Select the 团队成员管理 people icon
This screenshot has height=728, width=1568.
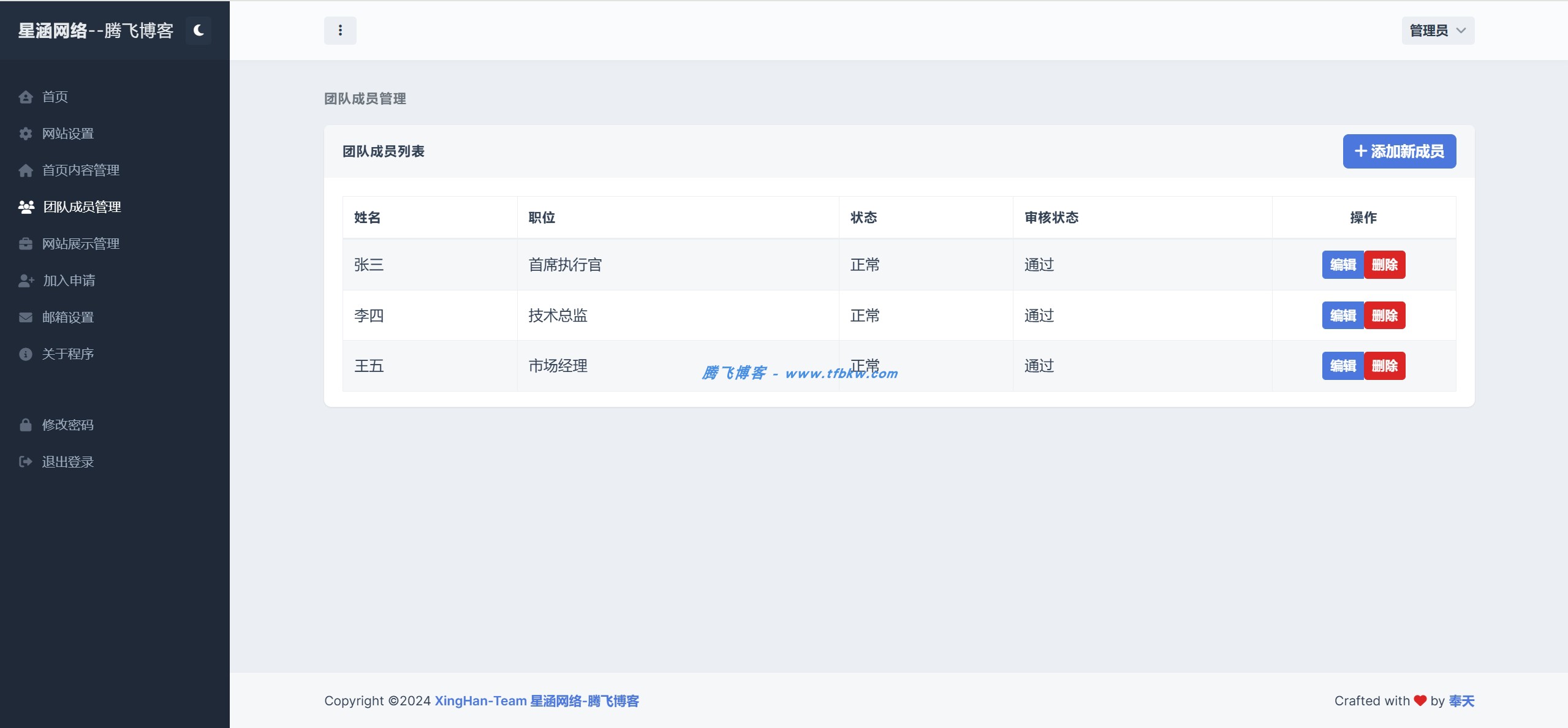coord(25,207)
